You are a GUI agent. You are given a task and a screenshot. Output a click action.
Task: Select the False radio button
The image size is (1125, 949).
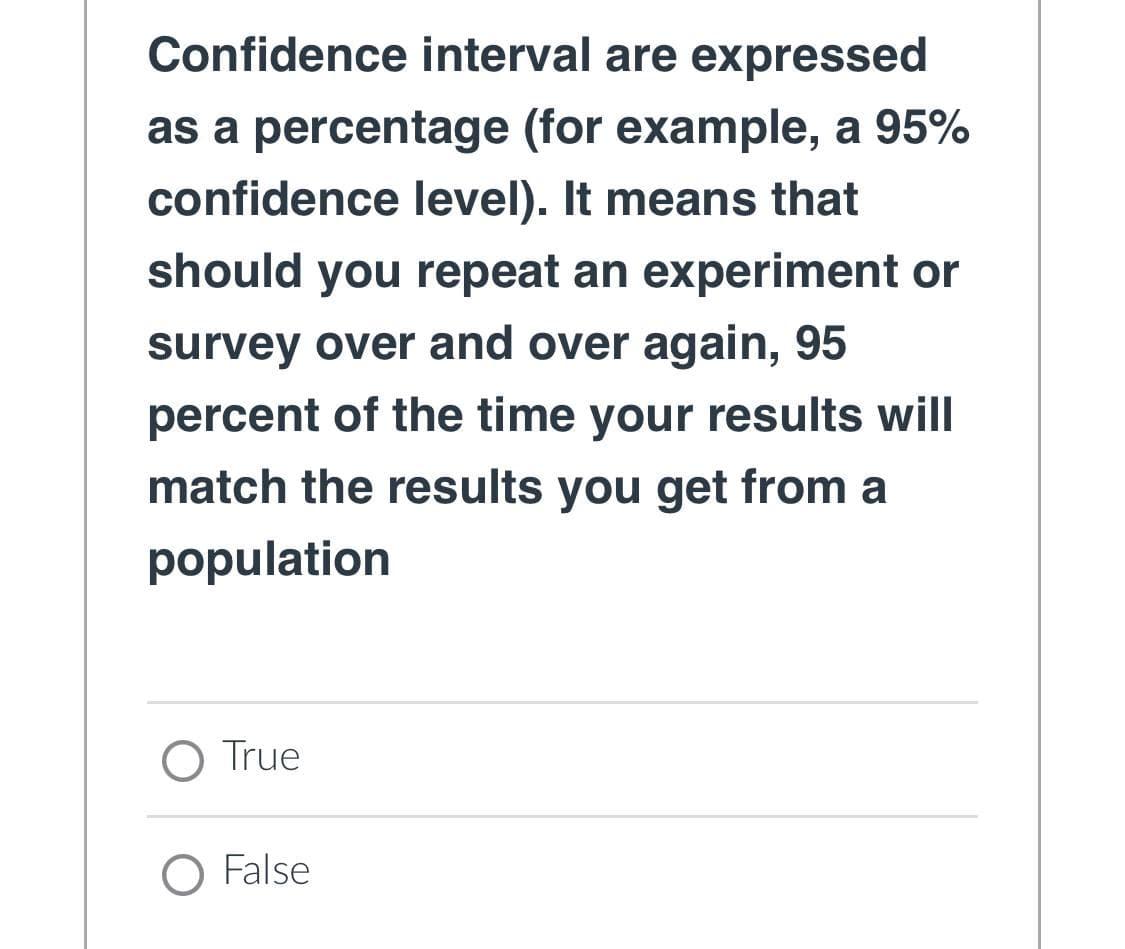click(x=182, y=872)
